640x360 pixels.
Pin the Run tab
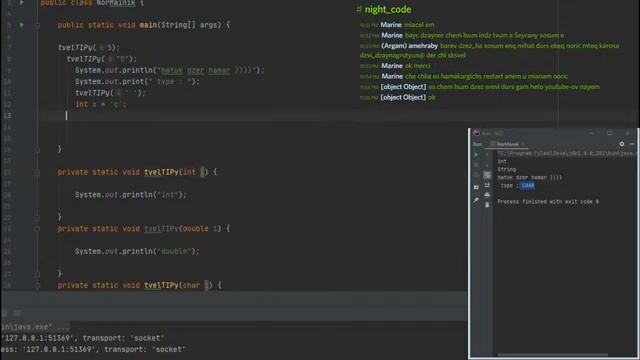click(x=476, y=200)
